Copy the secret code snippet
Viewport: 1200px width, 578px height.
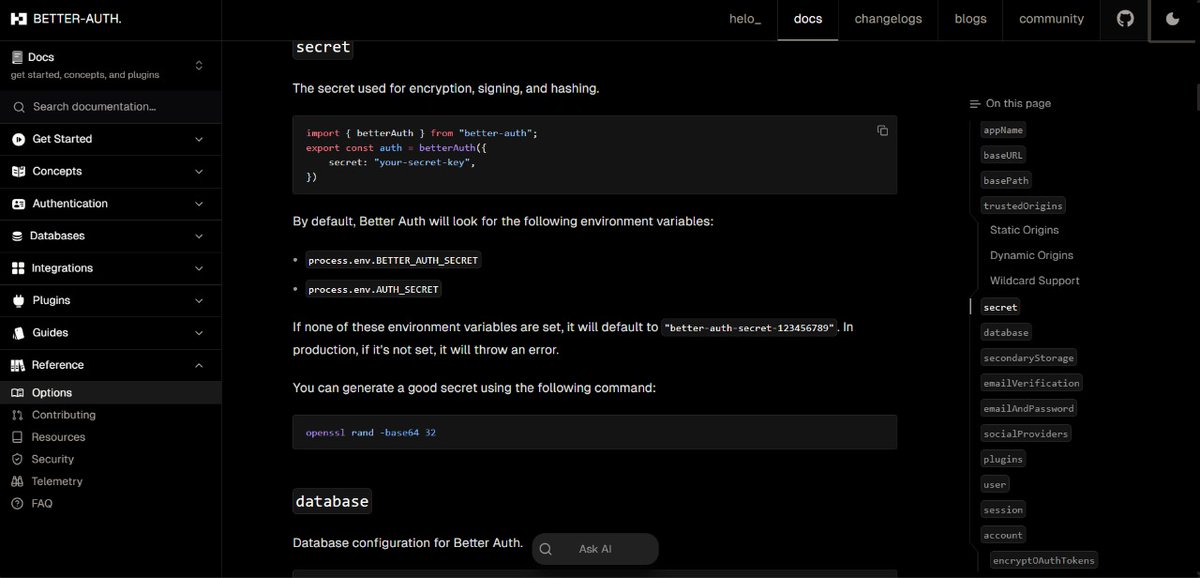pyautogui.click(x=882, y=130)
